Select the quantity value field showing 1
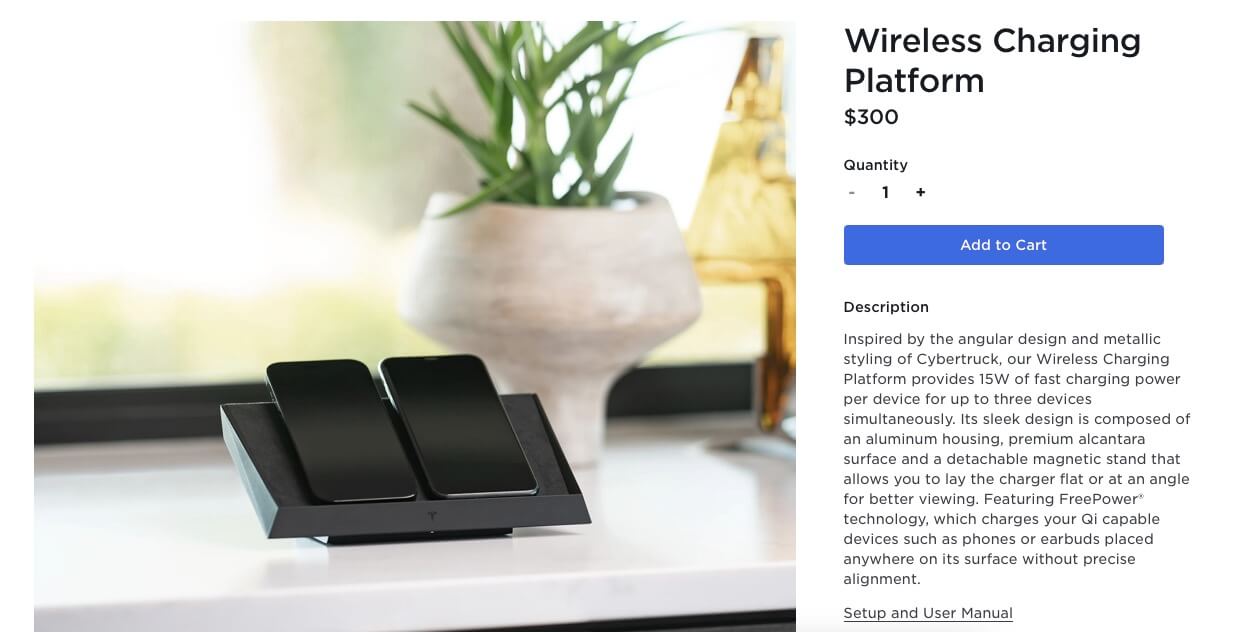The width and height of the screenshot is (1239, 632). click(x=885, y=193)
